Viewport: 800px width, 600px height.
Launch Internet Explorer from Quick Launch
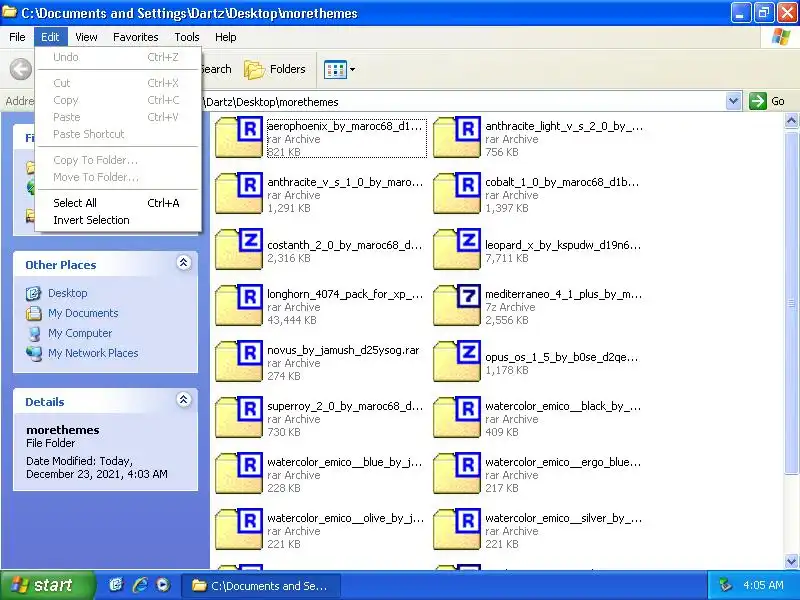(140, 585)
